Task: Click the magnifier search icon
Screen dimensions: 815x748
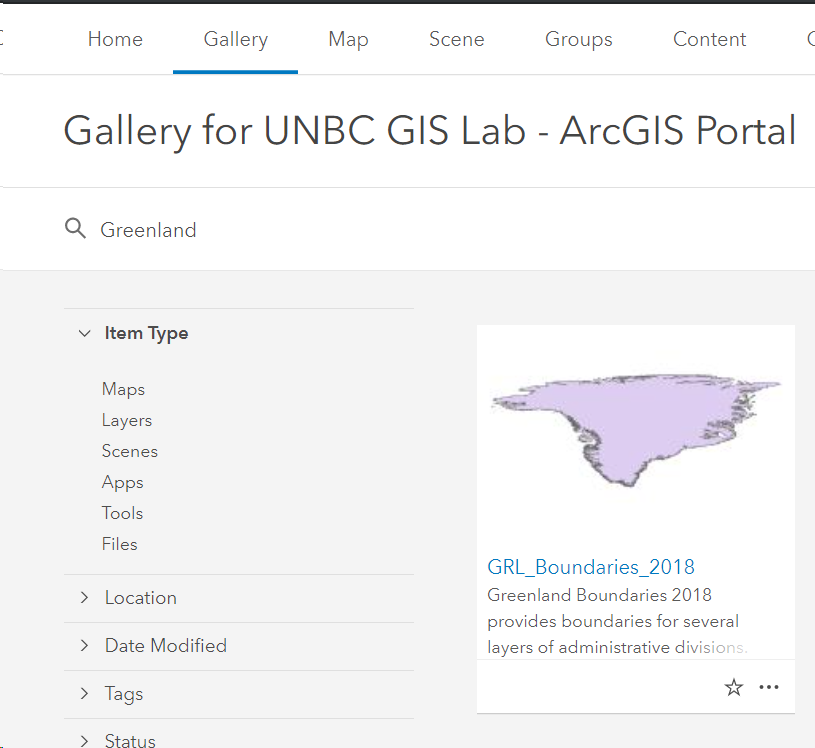Action: pyautogui.click(x=75, y=229)
